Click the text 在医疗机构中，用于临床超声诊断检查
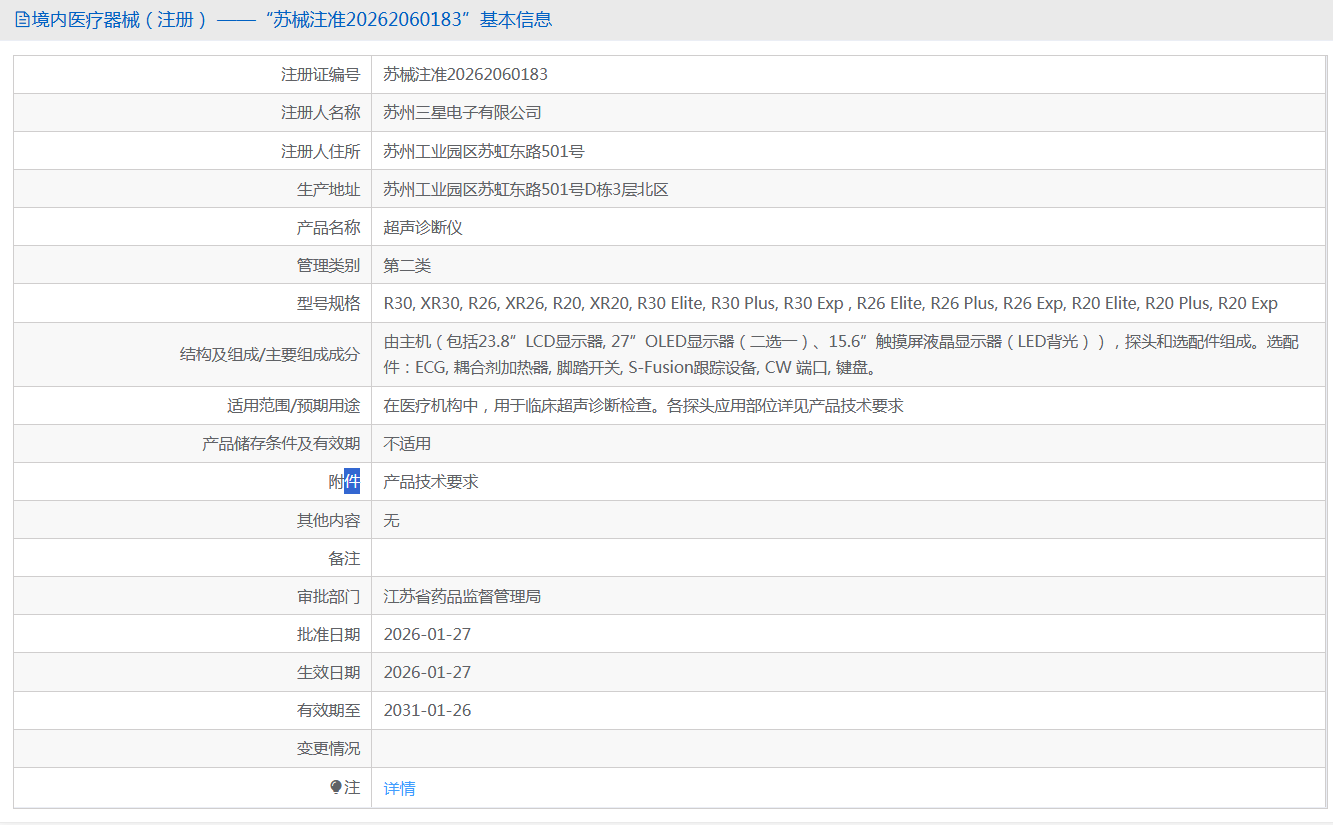1333x825 pixels. click(x=644, y=405)
